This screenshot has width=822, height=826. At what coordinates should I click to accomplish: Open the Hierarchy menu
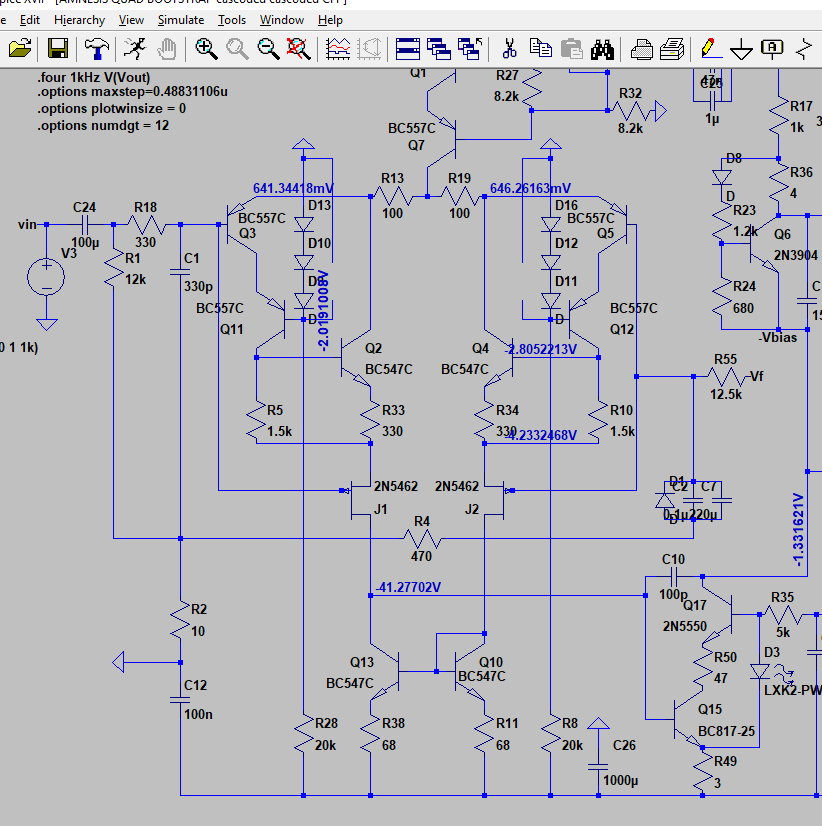80,20
